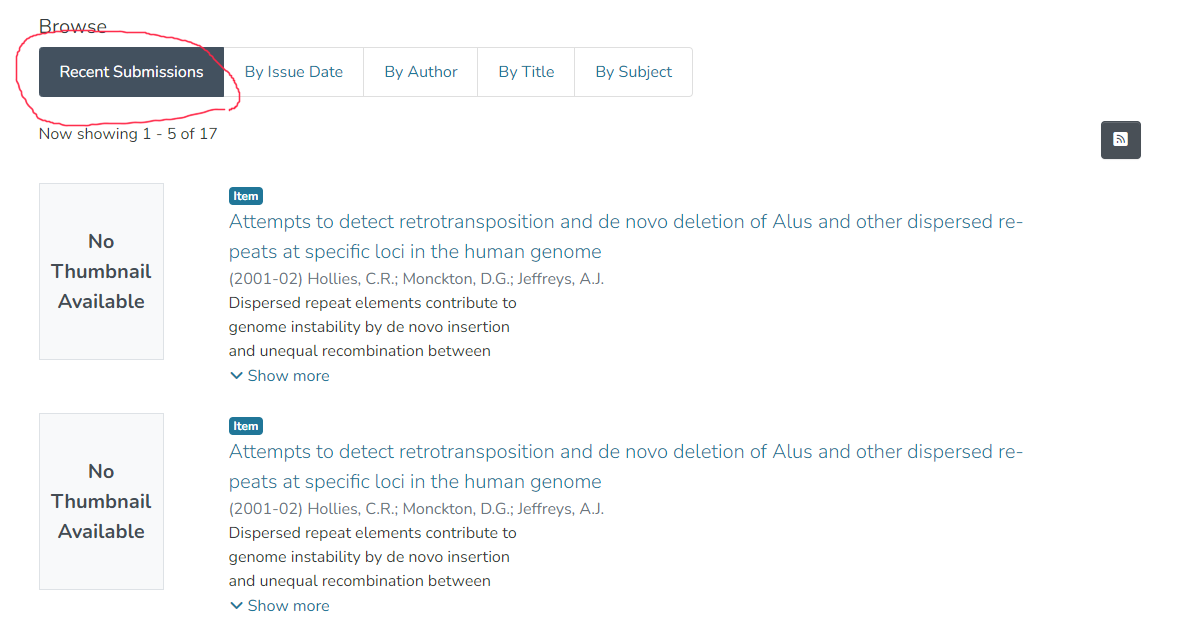The width and height of the screenshot is (1180, 634).
Task: Click the first No Thumbnail Available placeholder
Action: pos(101,271)
